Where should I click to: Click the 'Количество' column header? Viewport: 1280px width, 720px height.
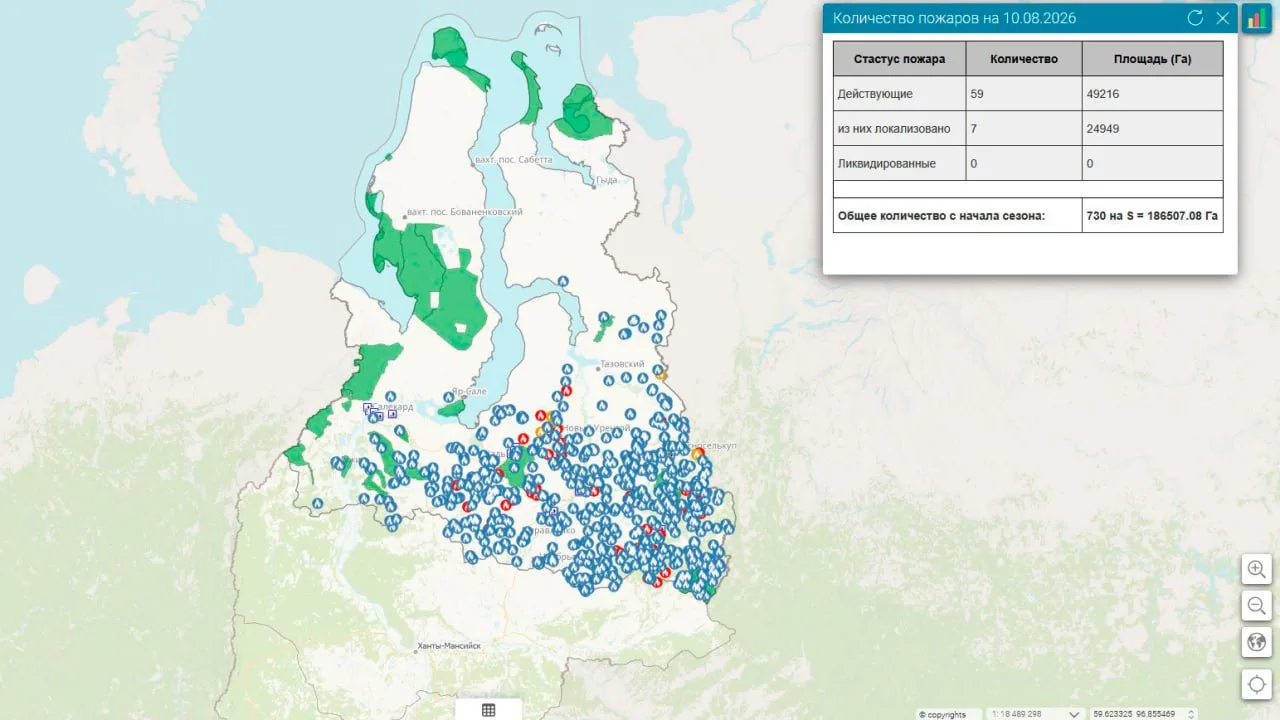(x=1024, y=59)
